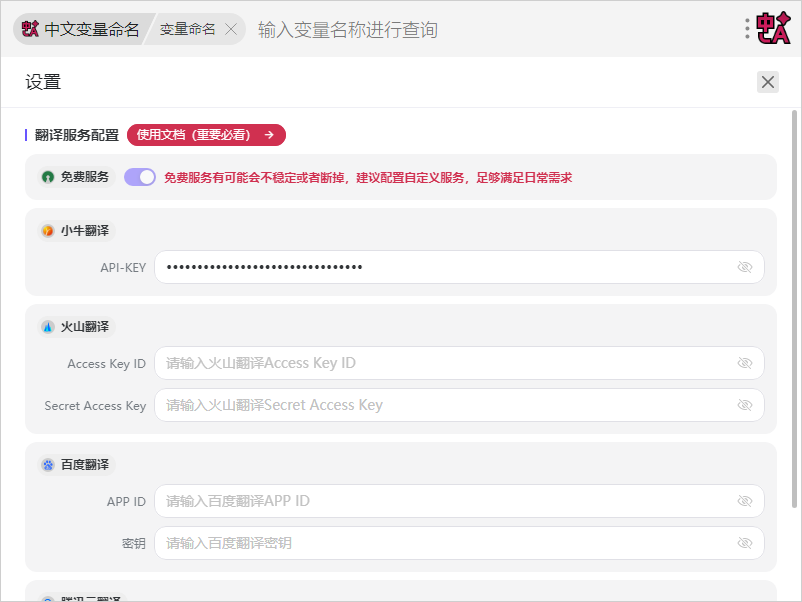The width and height of the screenshot is (802, 602).
Task: Click the 小牛翻译 orange icon
Action: click(48, 231)
